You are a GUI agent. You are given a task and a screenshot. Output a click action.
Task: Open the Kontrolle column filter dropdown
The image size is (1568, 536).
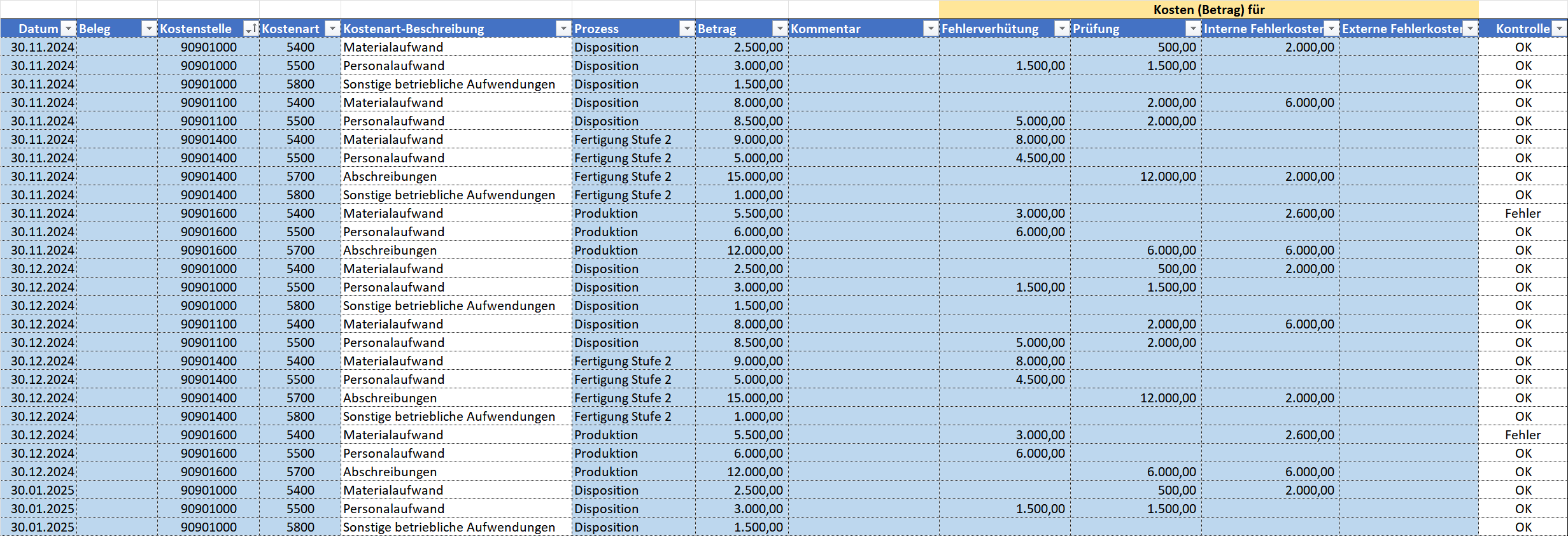pyautogui.click(x=1559, y=29)
